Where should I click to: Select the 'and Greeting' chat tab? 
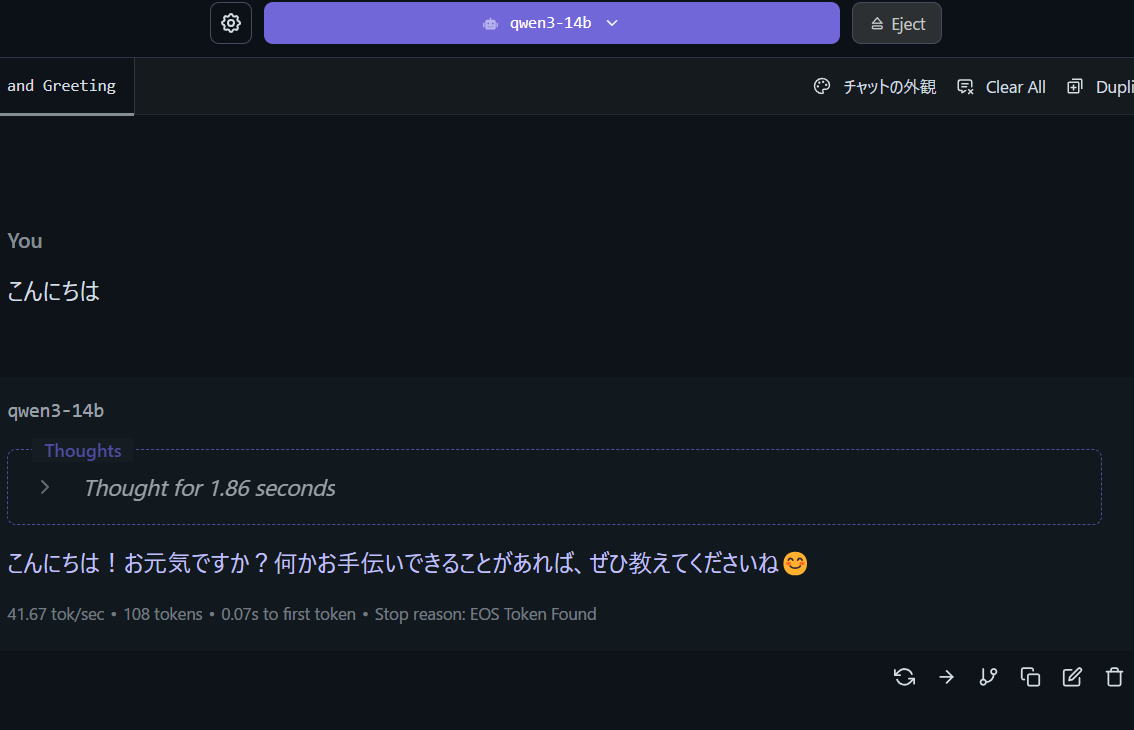62,86
